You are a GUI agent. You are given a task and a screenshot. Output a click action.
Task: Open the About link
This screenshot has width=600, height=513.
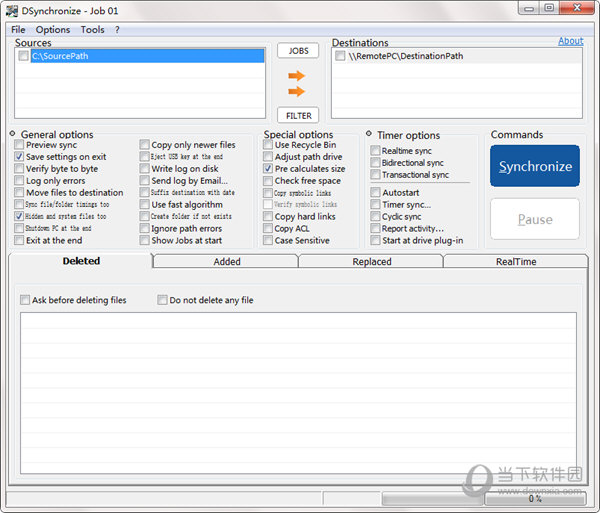[x=571, y=41]
